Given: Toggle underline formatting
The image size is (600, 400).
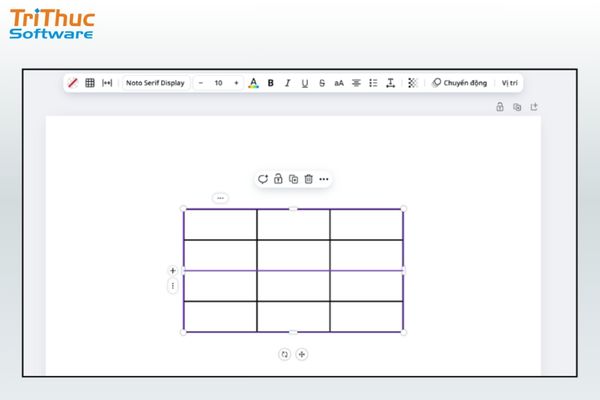Looking at the screenshot, I should [x=305, y=83].
